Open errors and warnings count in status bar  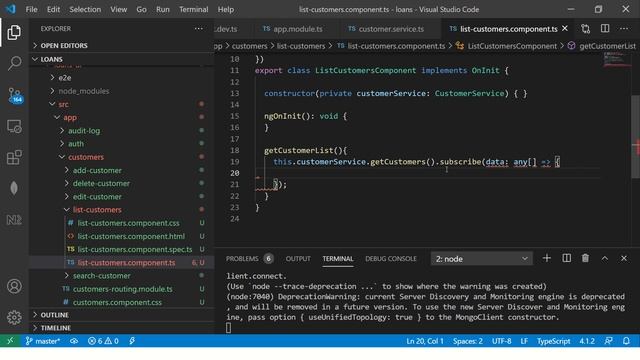click(103, 341)
